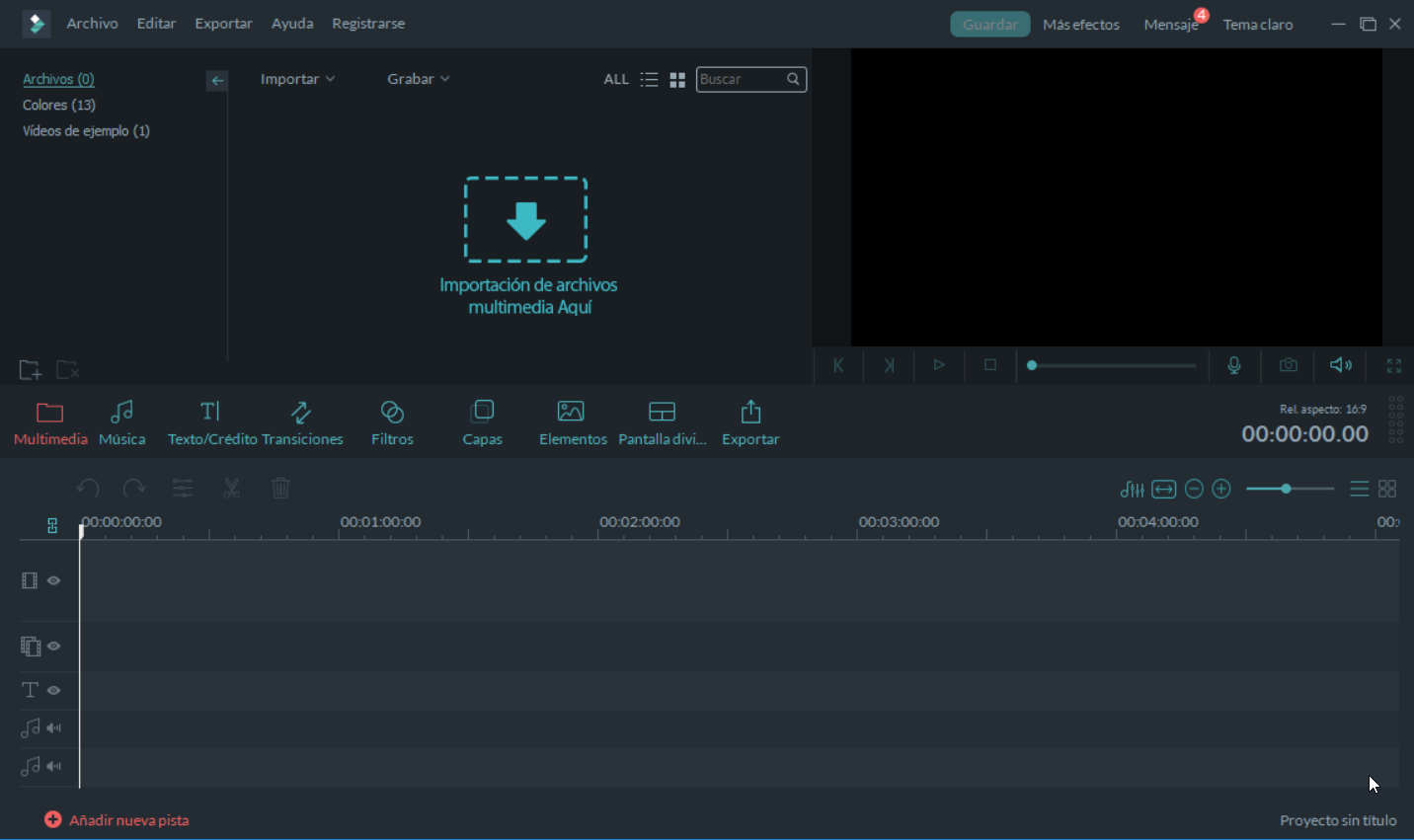Viewport: 1414px width, 840px height.
Task: Delete the selected media folder
Action: (x=67, y=370)
